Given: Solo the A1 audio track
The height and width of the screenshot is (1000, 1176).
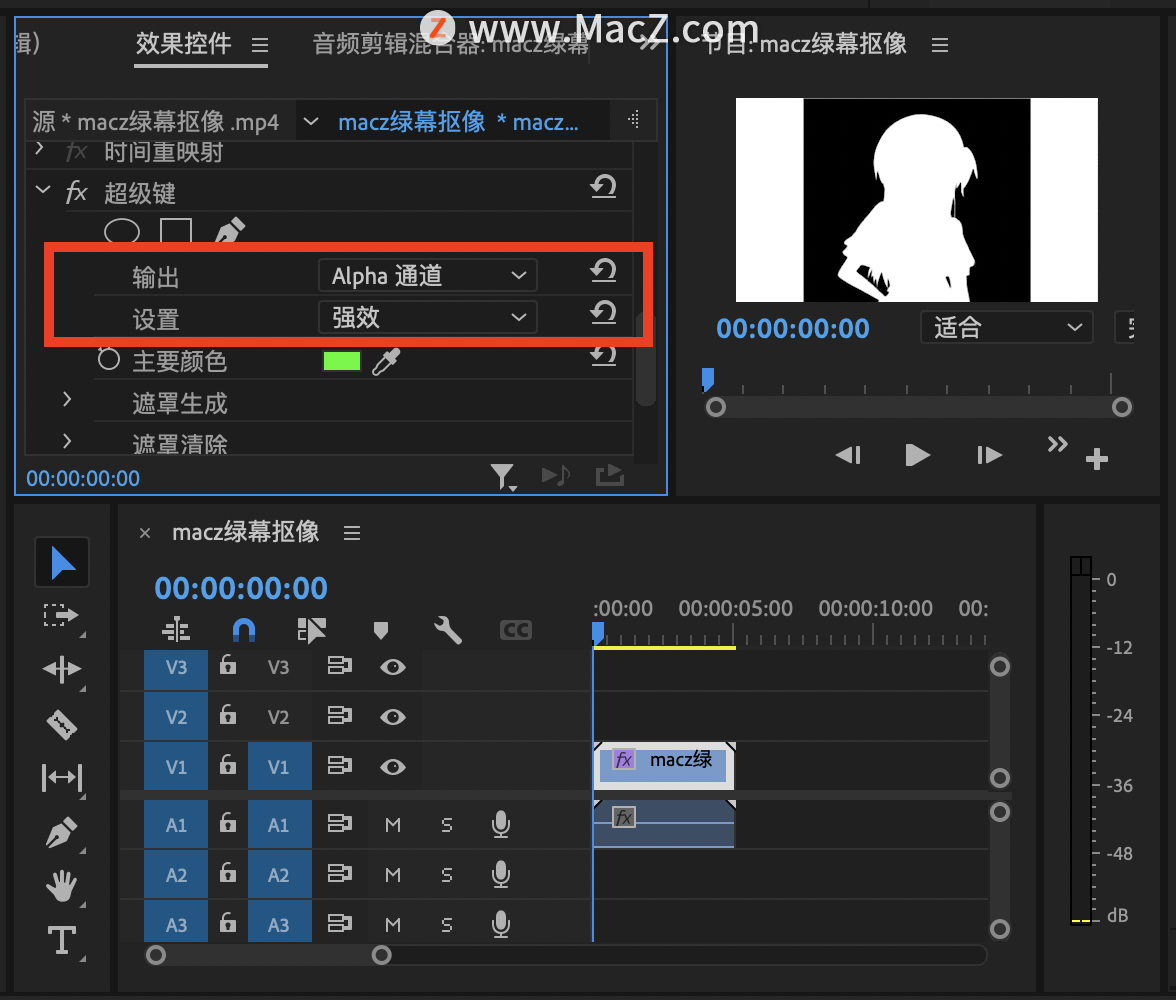Looking at the screenshot, I should 447,825.
